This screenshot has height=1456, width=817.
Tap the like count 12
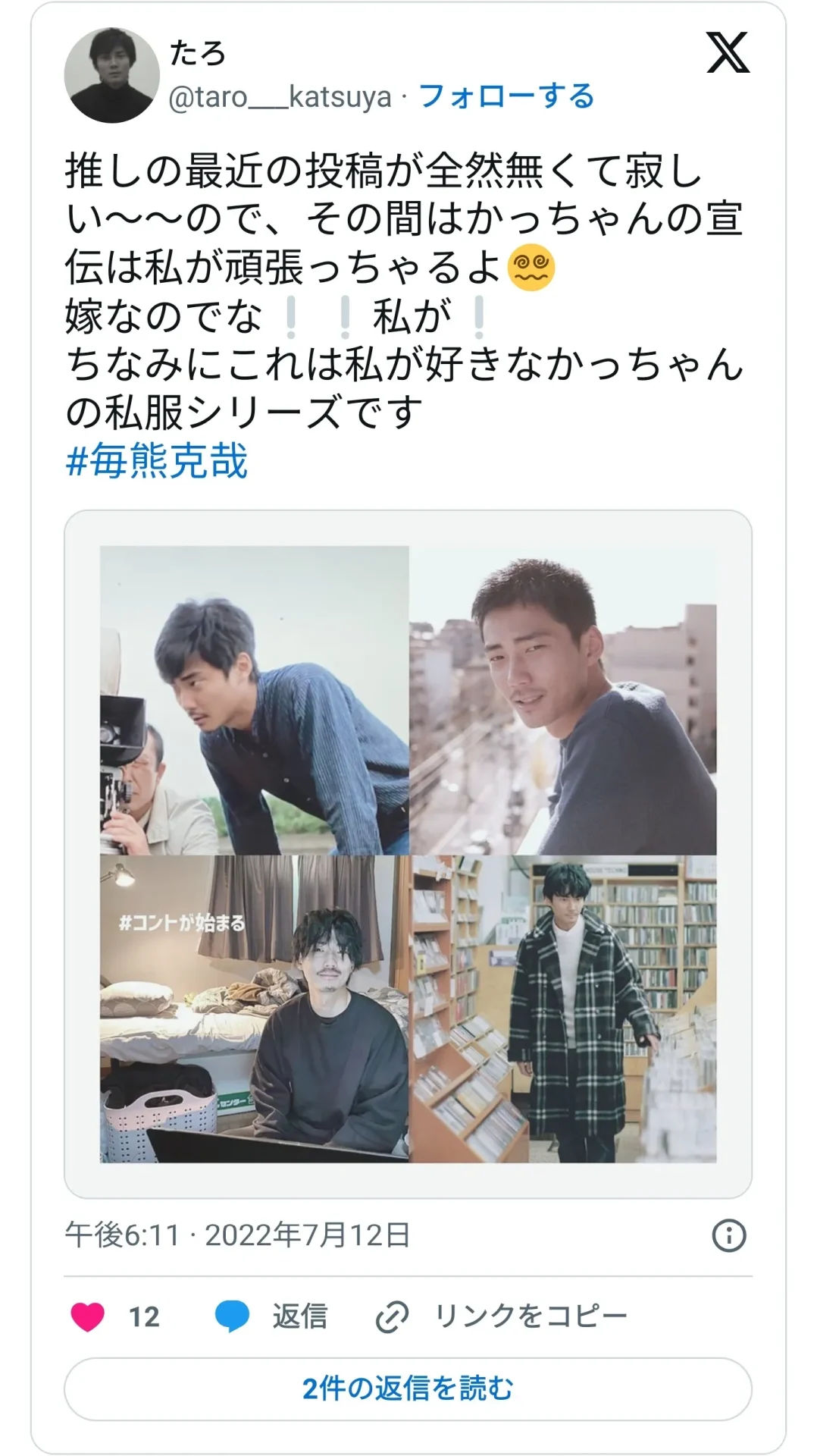[144, 1317]
